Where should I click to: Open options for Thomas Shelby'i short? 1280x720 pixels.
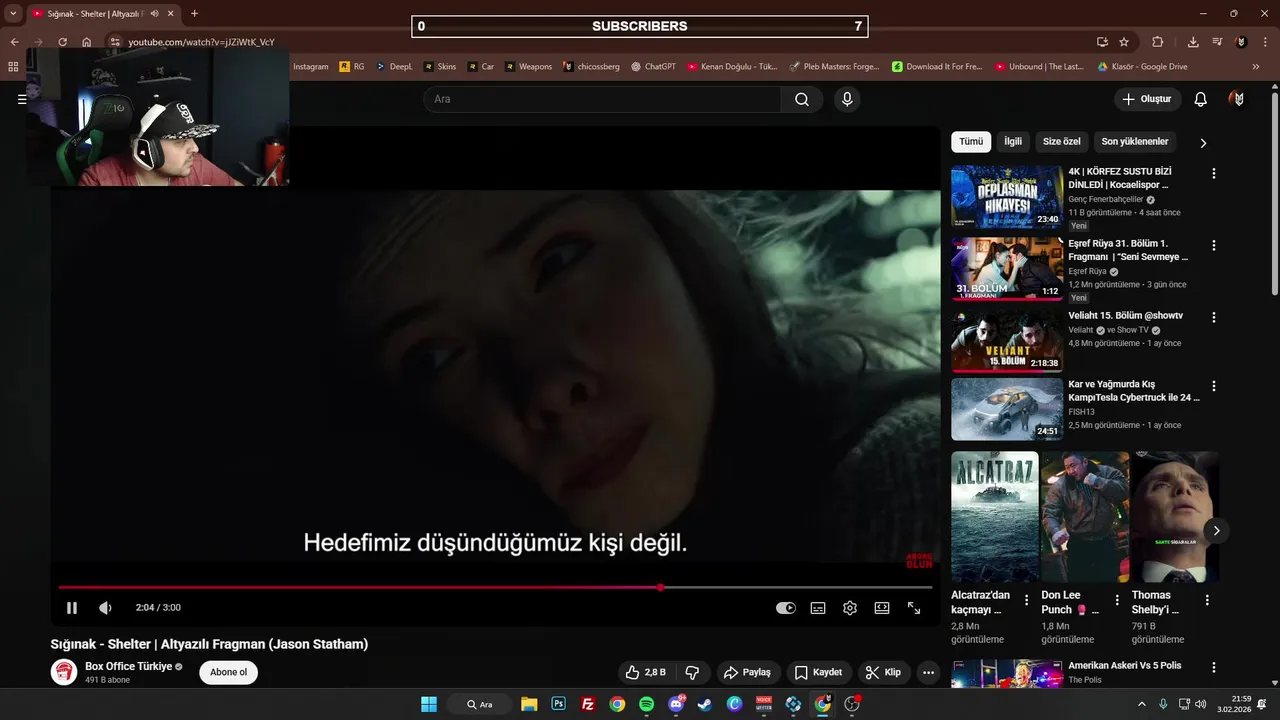click(1207, 601)
